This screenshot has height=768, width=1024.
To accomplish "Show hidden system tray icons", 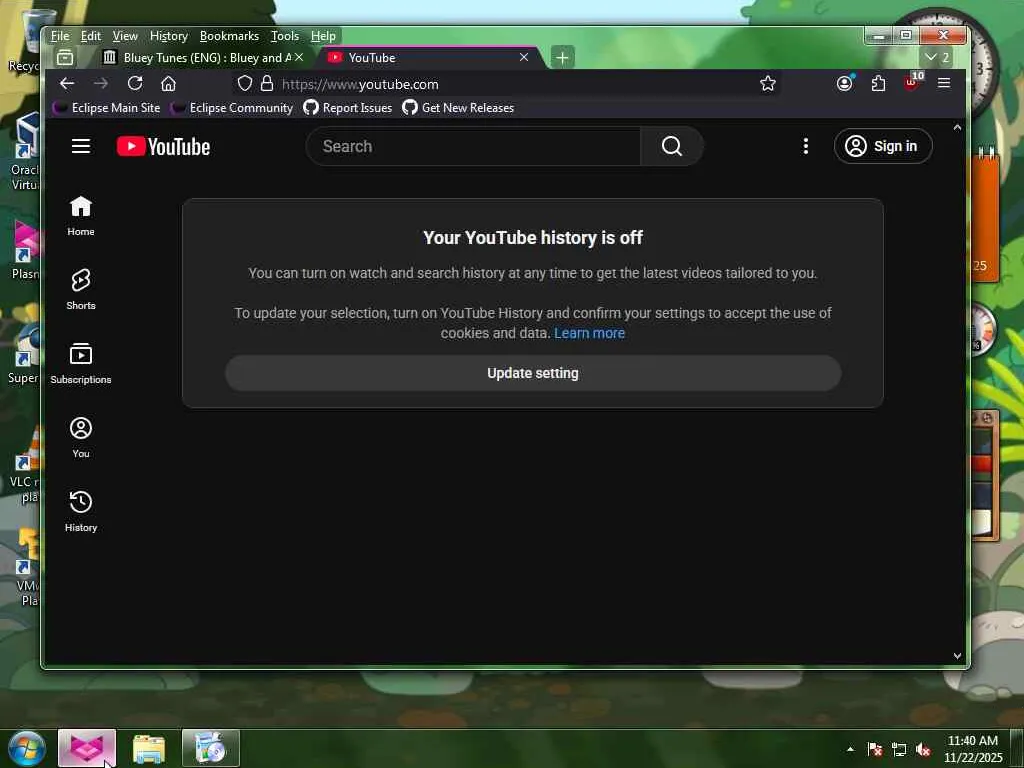I will pyautogui.click(x=850, y=749).
